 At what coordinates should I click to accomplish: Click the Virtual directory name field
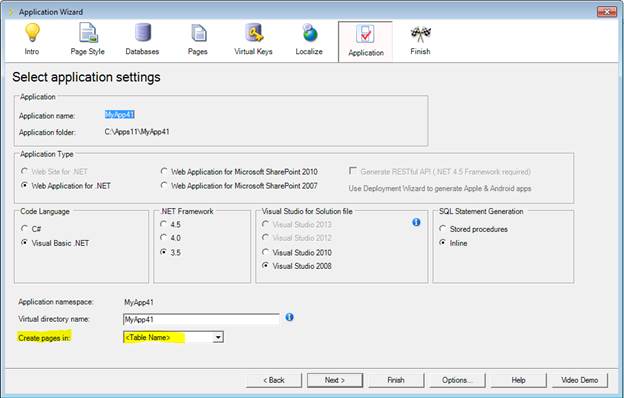pos(201,319)
